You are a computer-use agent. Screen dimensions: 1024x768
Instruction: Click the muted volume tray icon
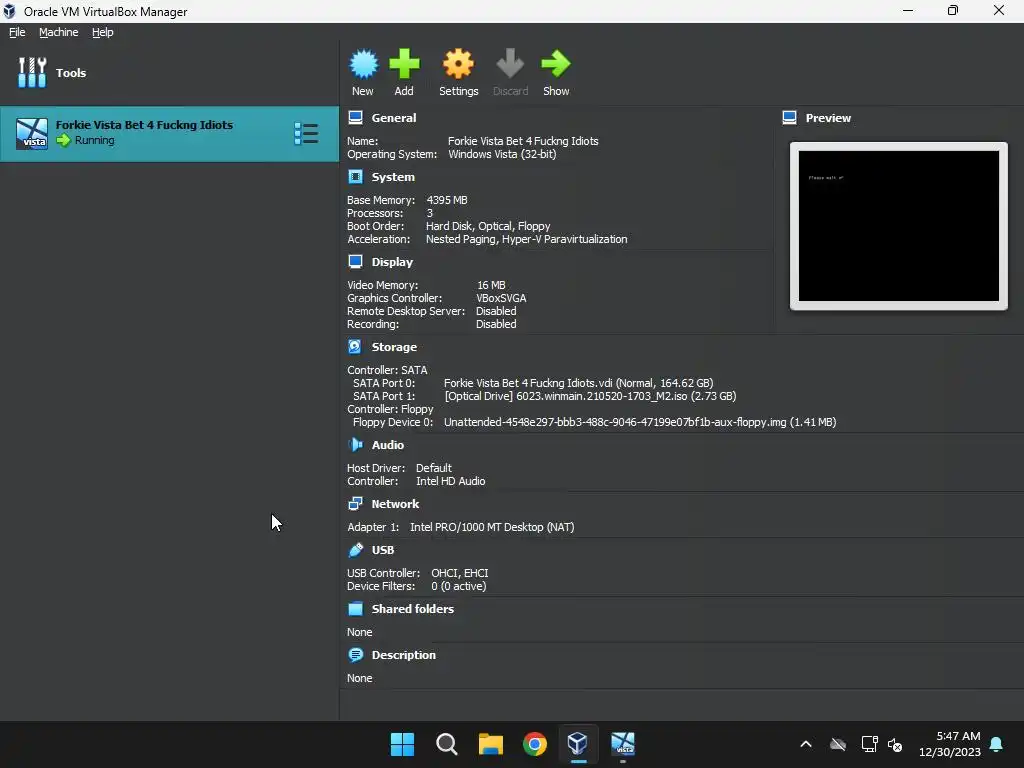click(x=895, y=744)
